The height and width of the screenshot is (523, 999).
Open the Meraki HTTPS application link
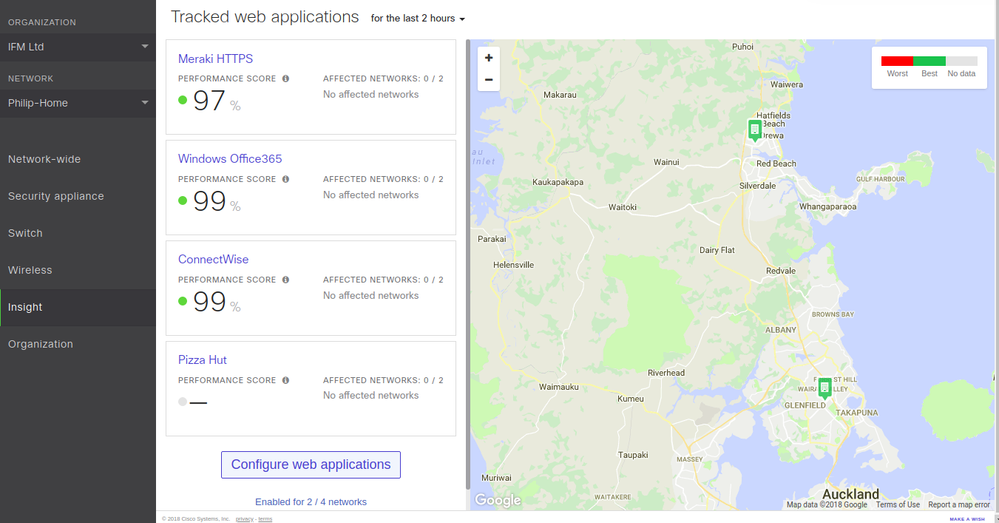tap(215, 59)
